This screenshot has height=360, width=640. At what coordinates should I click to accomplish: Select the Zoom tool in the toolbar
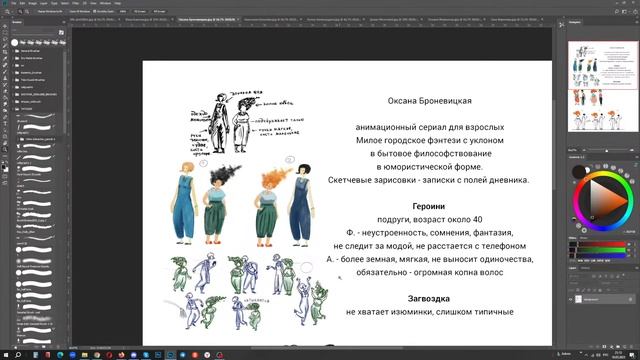pyautogui.click(x=5, y=149)
